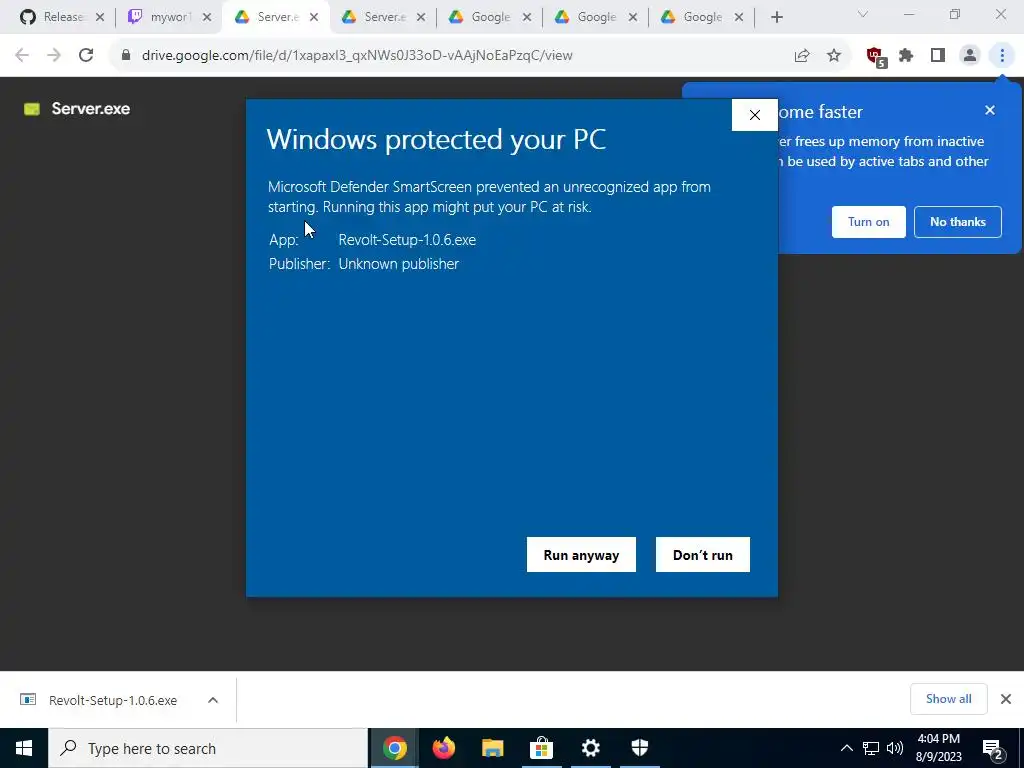Open the Extensions puzzle menu
The image size is (1024, 768).
point(906,56)
